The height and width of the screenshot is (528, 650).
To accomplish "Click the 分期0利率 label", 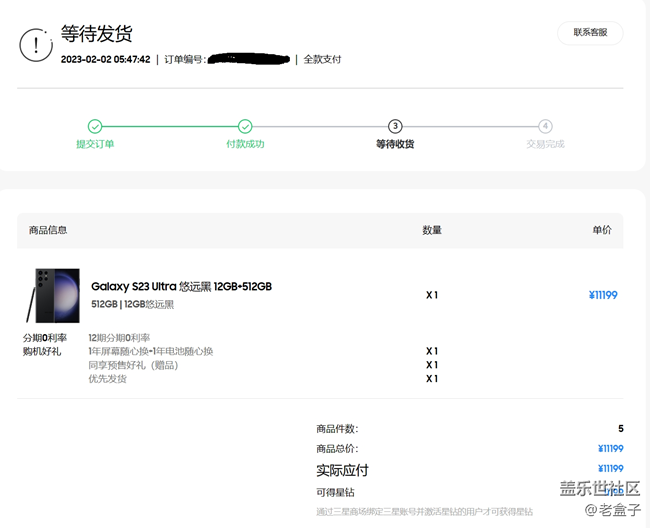I will coord(45,338).
